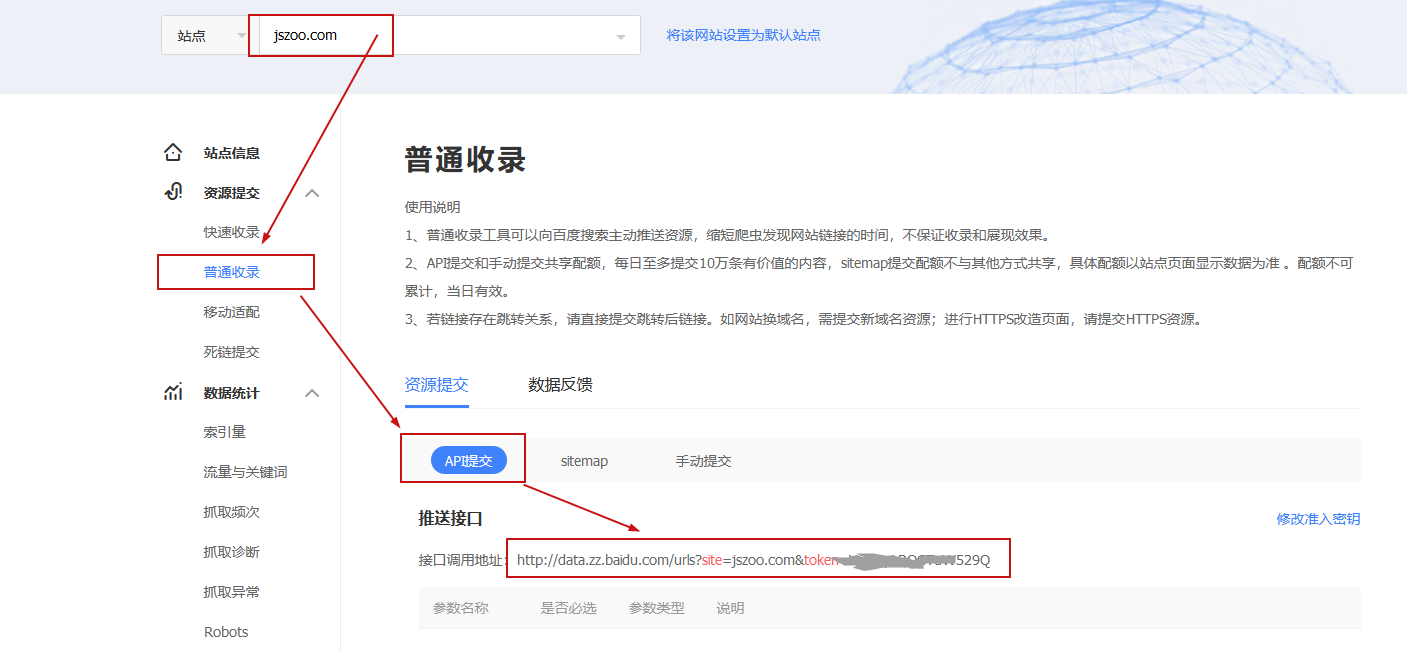Open 流量与关键词 in sidebar

(246, 472)
